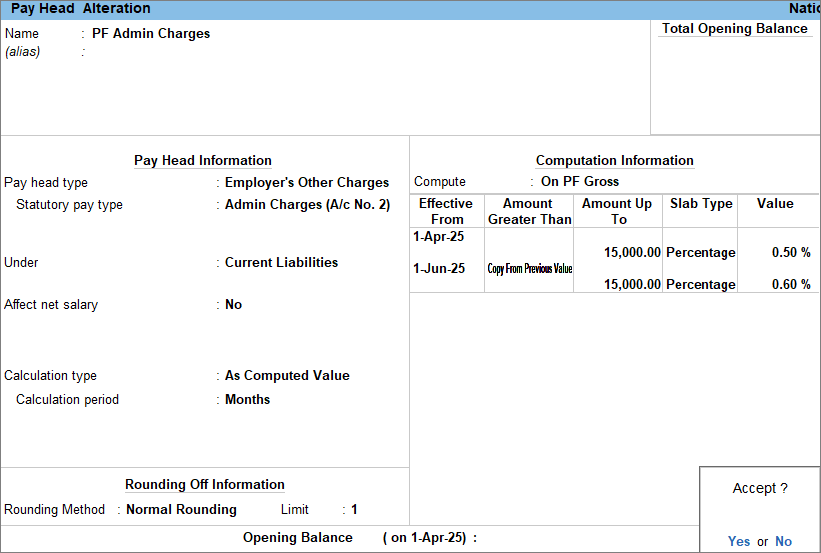This screenshot has width=821, height=553.
Task: Edit the Name field PF Admin Charges
Action: tap(151, 33)
